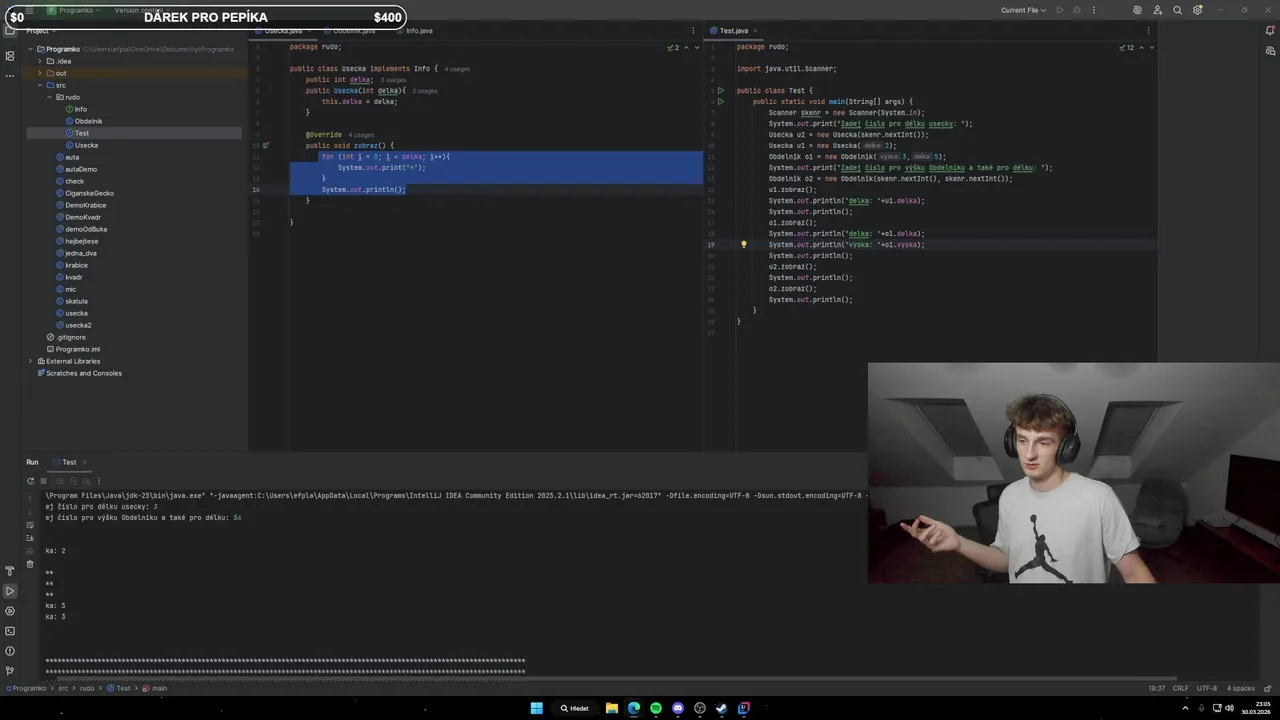The width and height of the screenshot is (1280, 720).
Task: Open the Windows Start menu
Action: (537, 708)
